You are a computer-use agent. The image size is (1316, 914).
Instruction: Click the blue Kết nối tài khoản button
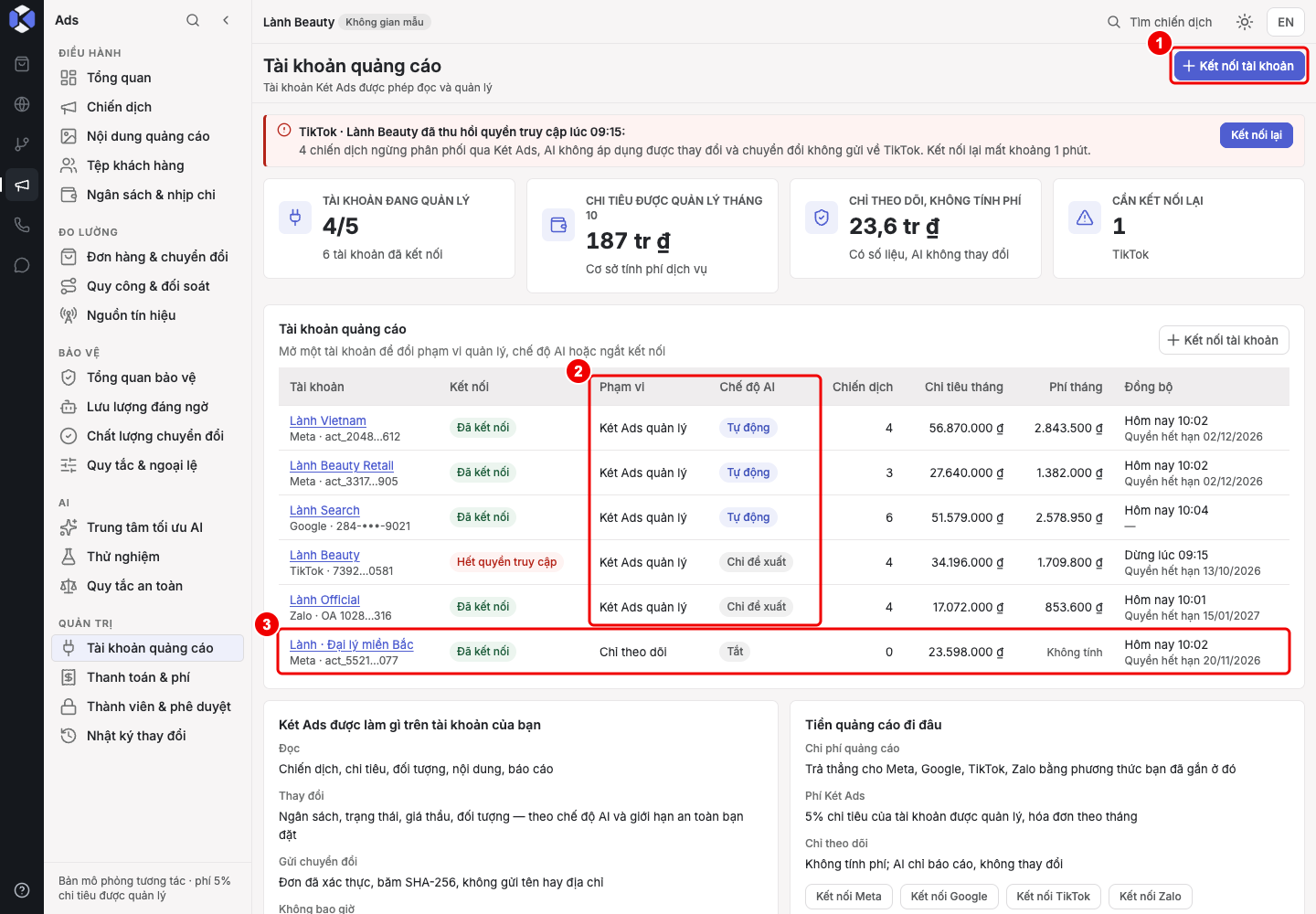pyautogui.click(x=1239, y=66)
